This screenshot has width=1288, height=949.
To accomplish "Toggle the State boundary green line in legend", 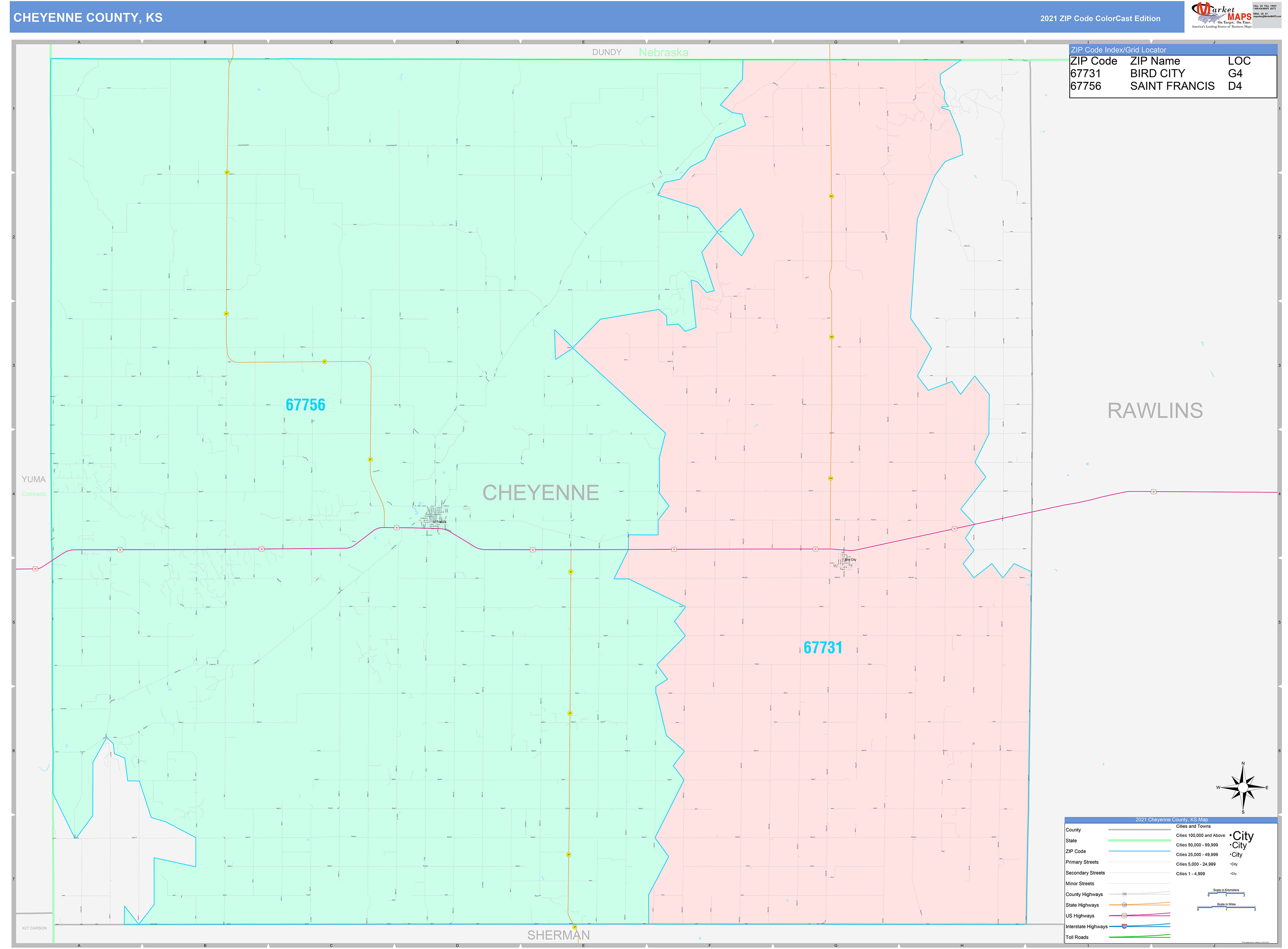I will [1139, 841].
